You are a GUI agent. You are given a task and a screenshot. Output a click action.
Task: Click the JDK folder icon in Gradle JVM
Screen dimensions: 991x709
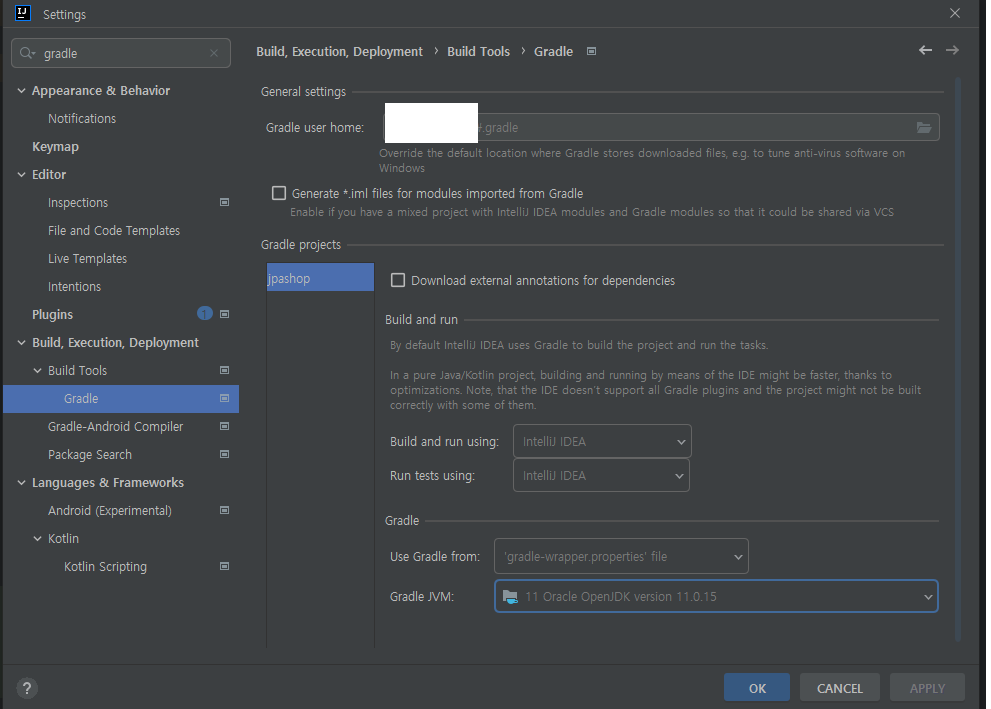pos(510,597)
